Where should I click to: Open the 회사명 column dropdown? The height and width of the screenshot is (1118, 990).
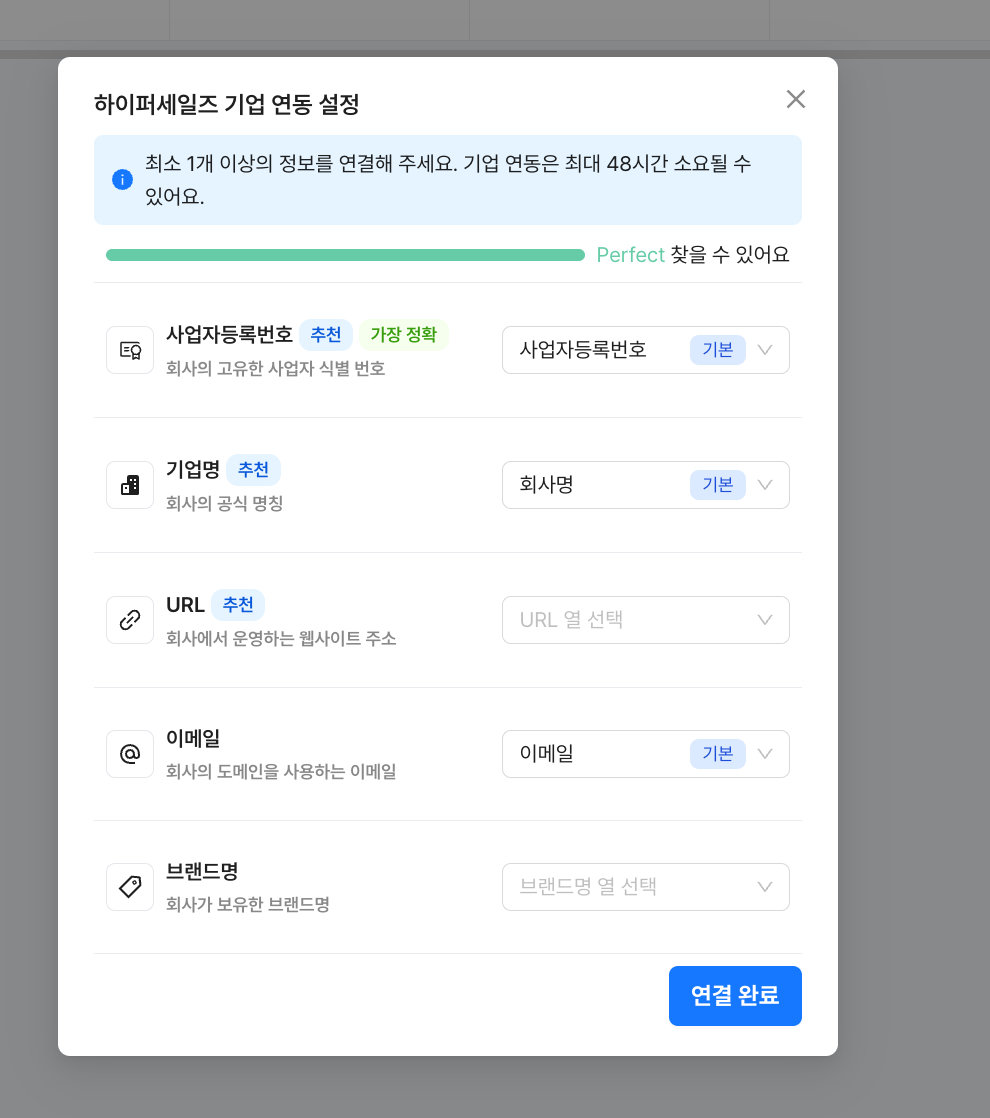[x=645, y=485]
